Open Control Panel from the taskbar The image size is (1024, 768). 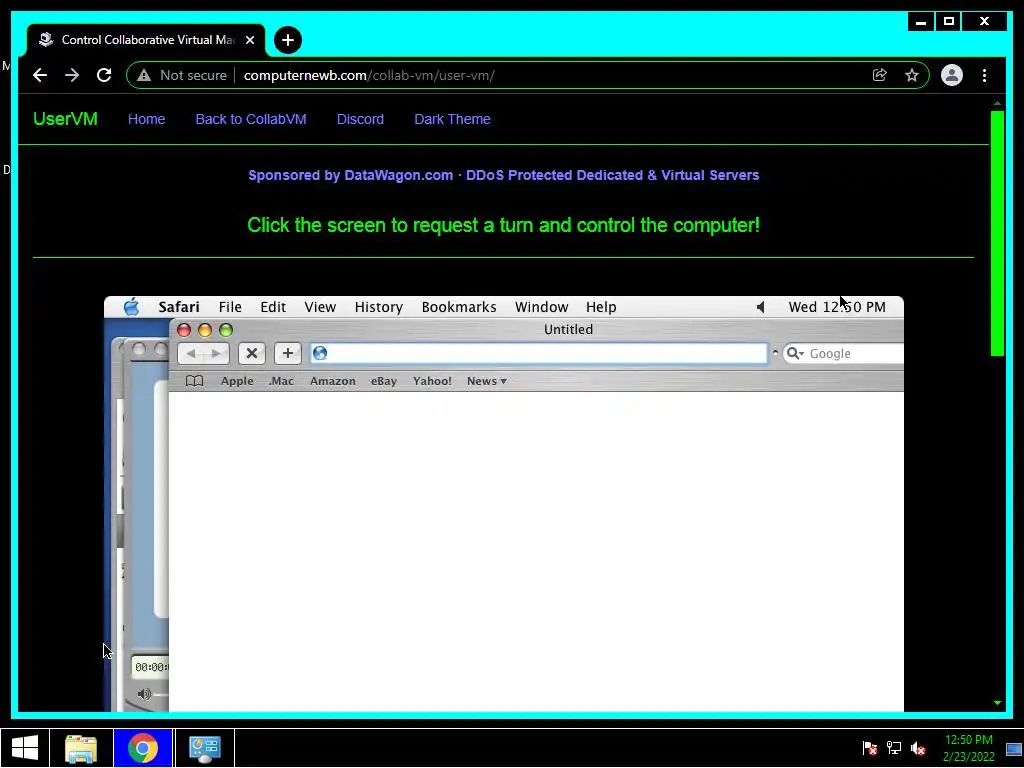[x=204, y=748]
